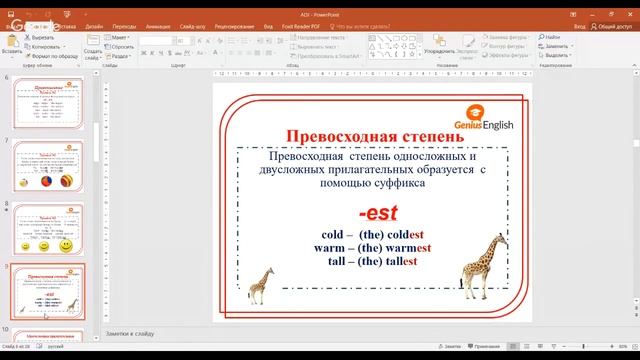Toggle Underline (Ч) formatting
Image resolution: width=640 pixels, height=360 pixels.
coord(161,53)
